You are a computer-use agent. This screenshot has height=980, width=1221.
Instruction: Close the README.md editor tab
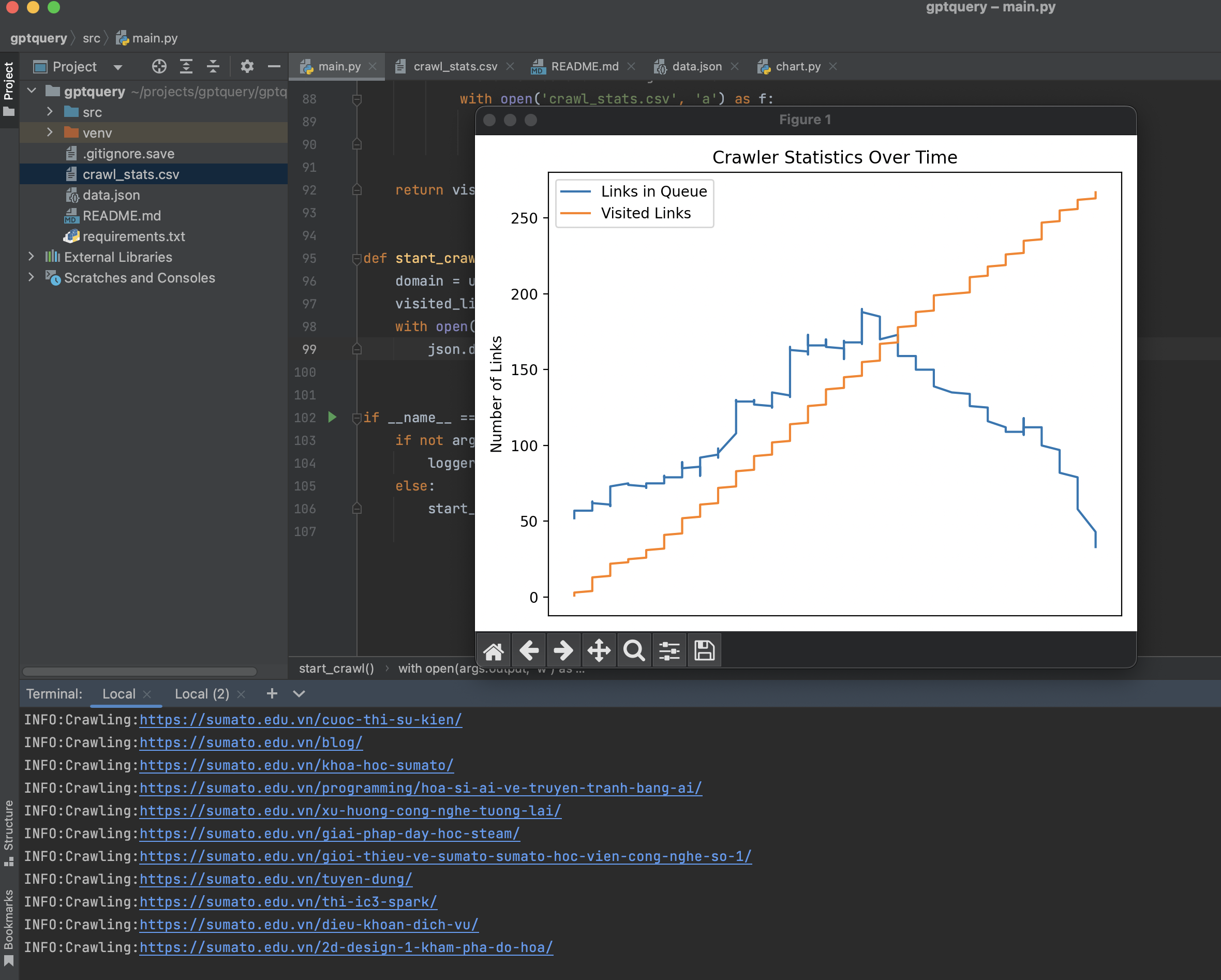click(632, 66)
